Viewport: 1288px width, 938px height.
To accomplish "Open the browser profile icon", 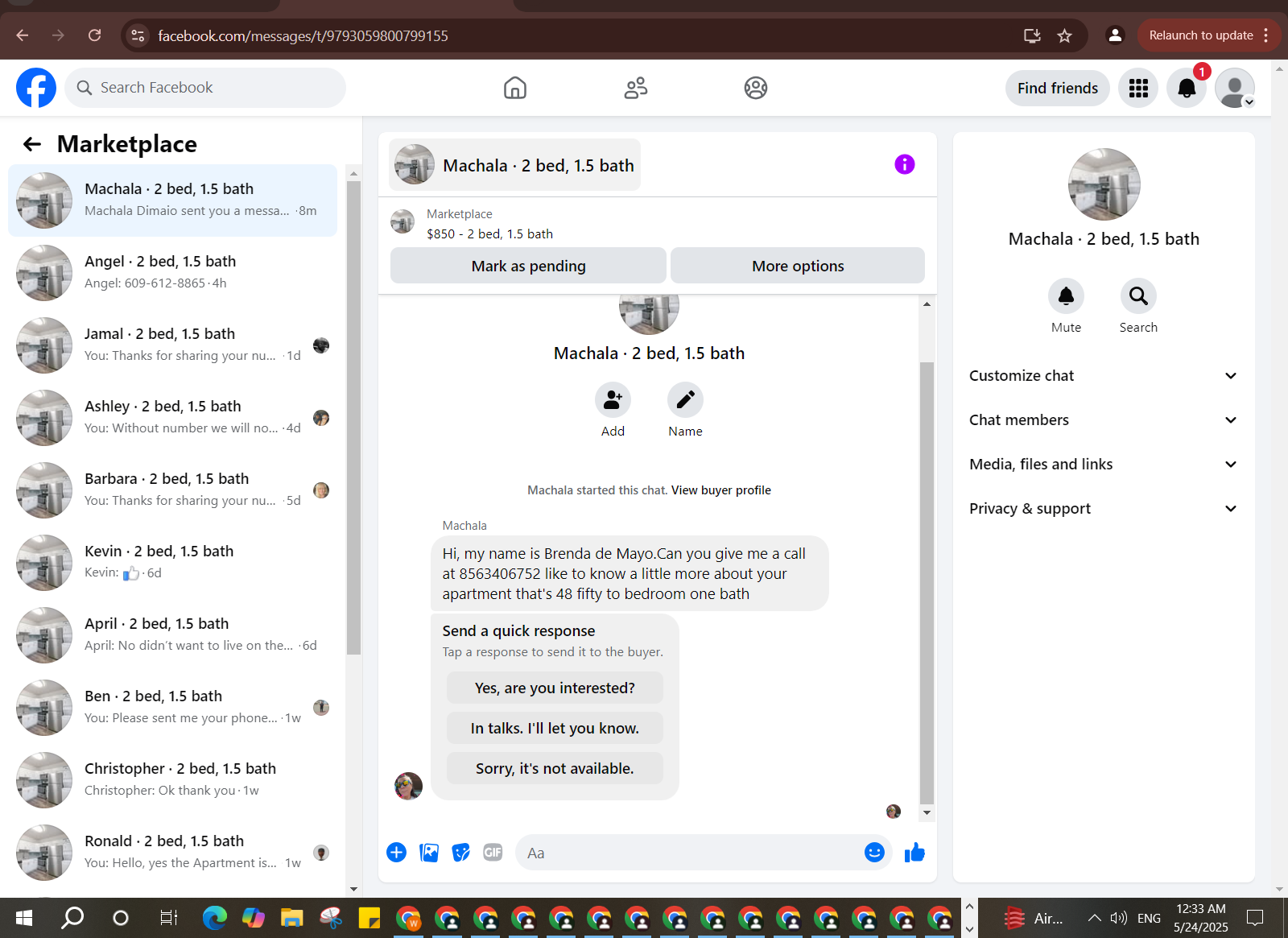I will click(1115, 35).
